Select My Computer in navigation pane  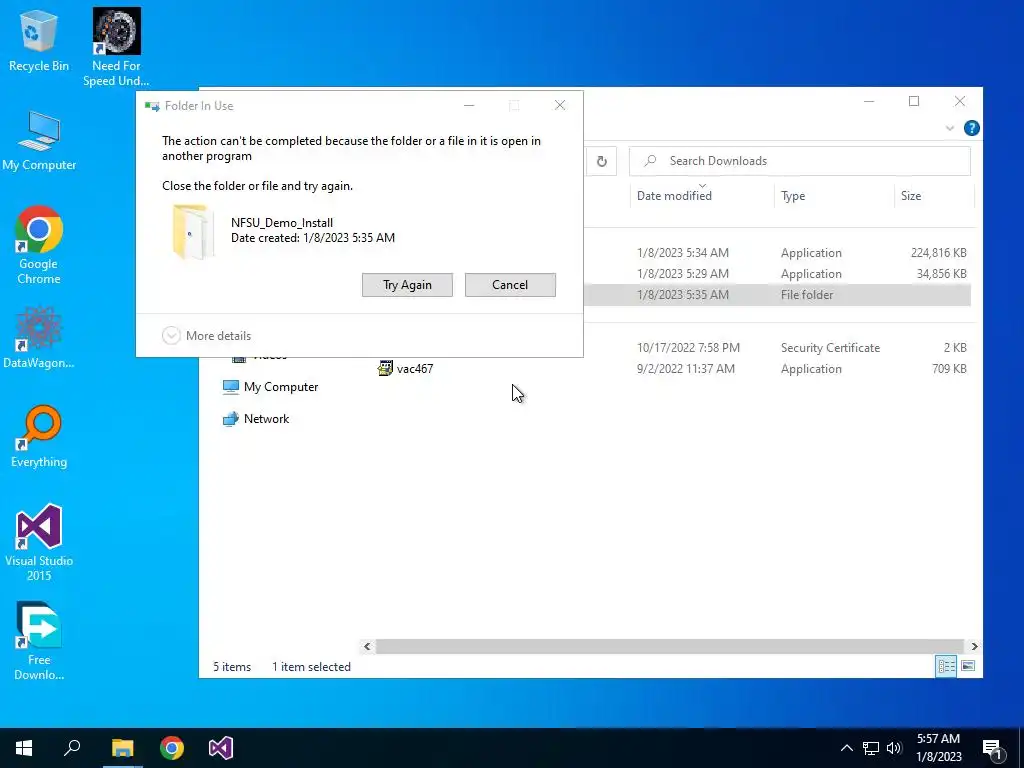click(x=281, y=387)
